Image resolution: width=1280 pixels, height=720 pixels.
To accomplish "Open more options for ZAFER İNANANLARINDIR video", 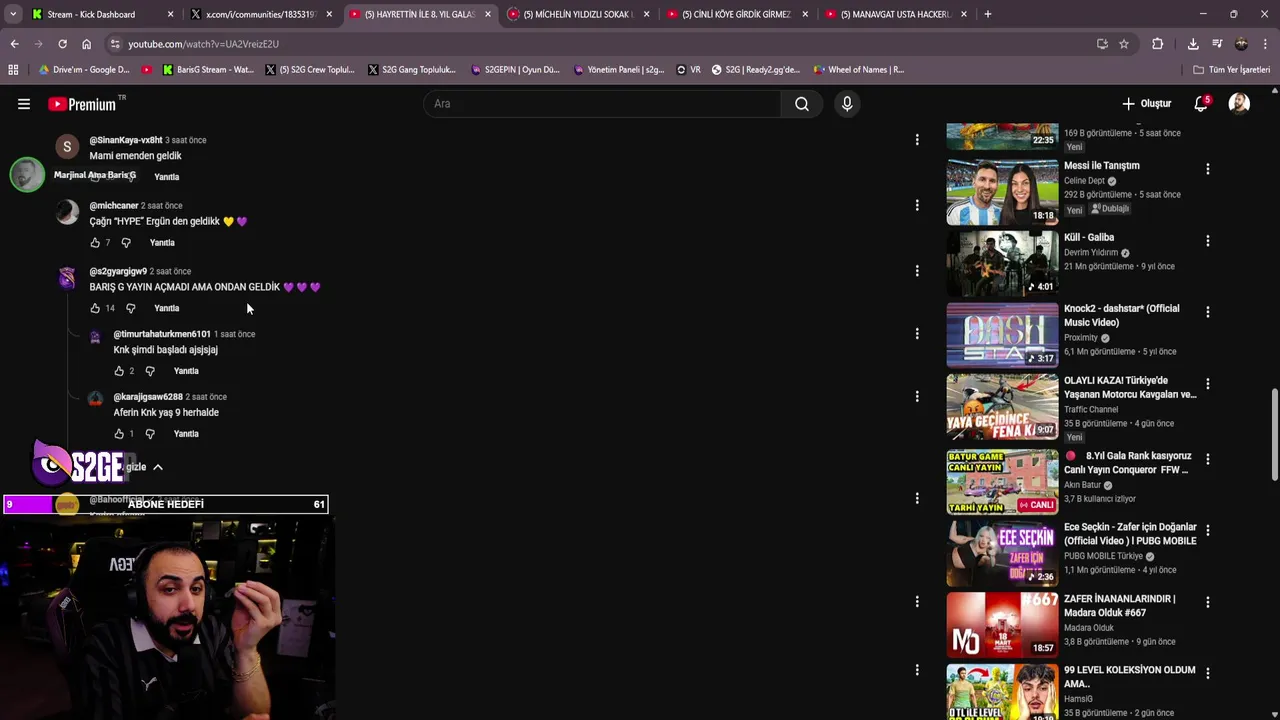I will click(x=1208, y=602).
